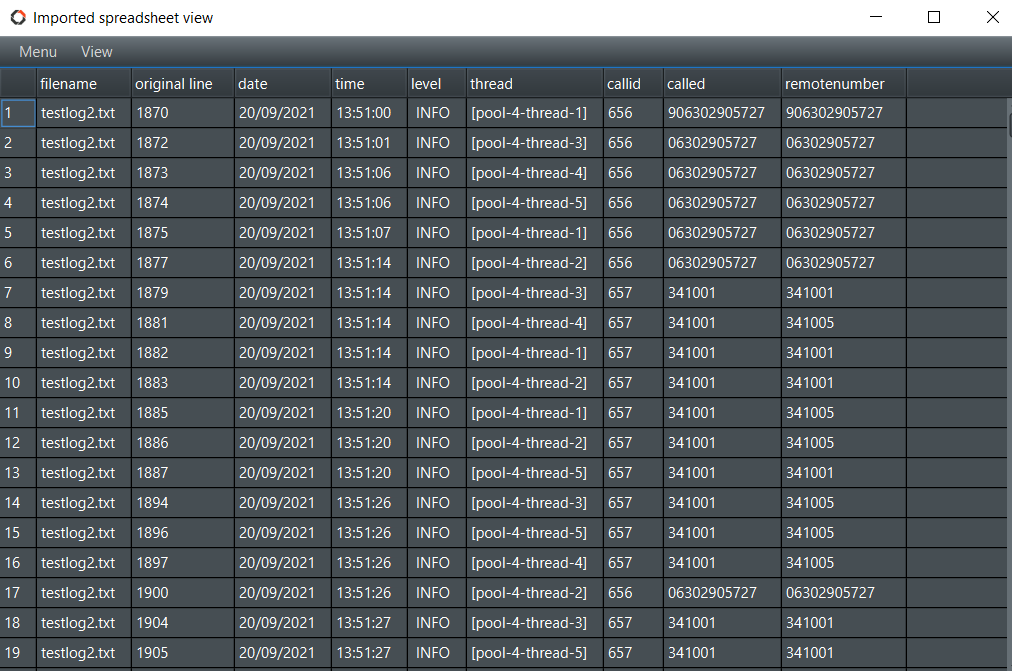This screenshot has width=1012, height=671.
Task: Select cell with original line 1881
Action: [183, 323]
